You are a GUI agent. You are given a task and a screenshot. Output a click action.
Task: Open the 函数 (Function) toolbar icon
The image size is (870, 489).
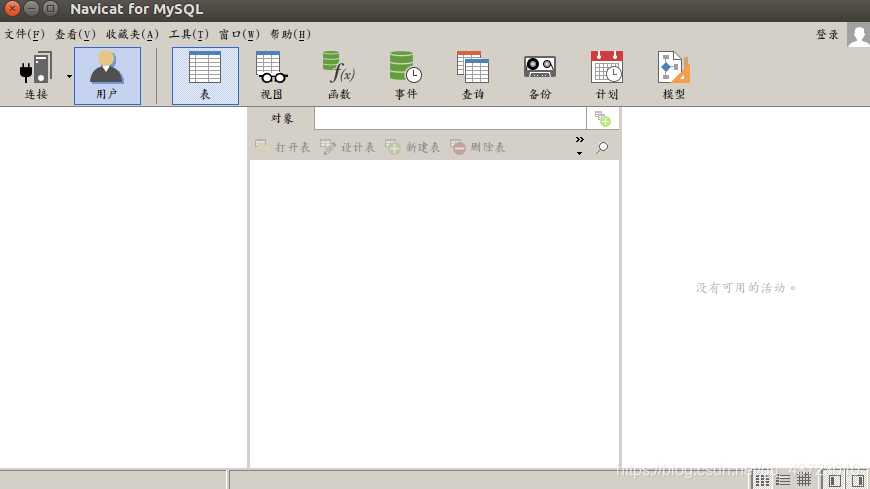click(x=339, y=75)
